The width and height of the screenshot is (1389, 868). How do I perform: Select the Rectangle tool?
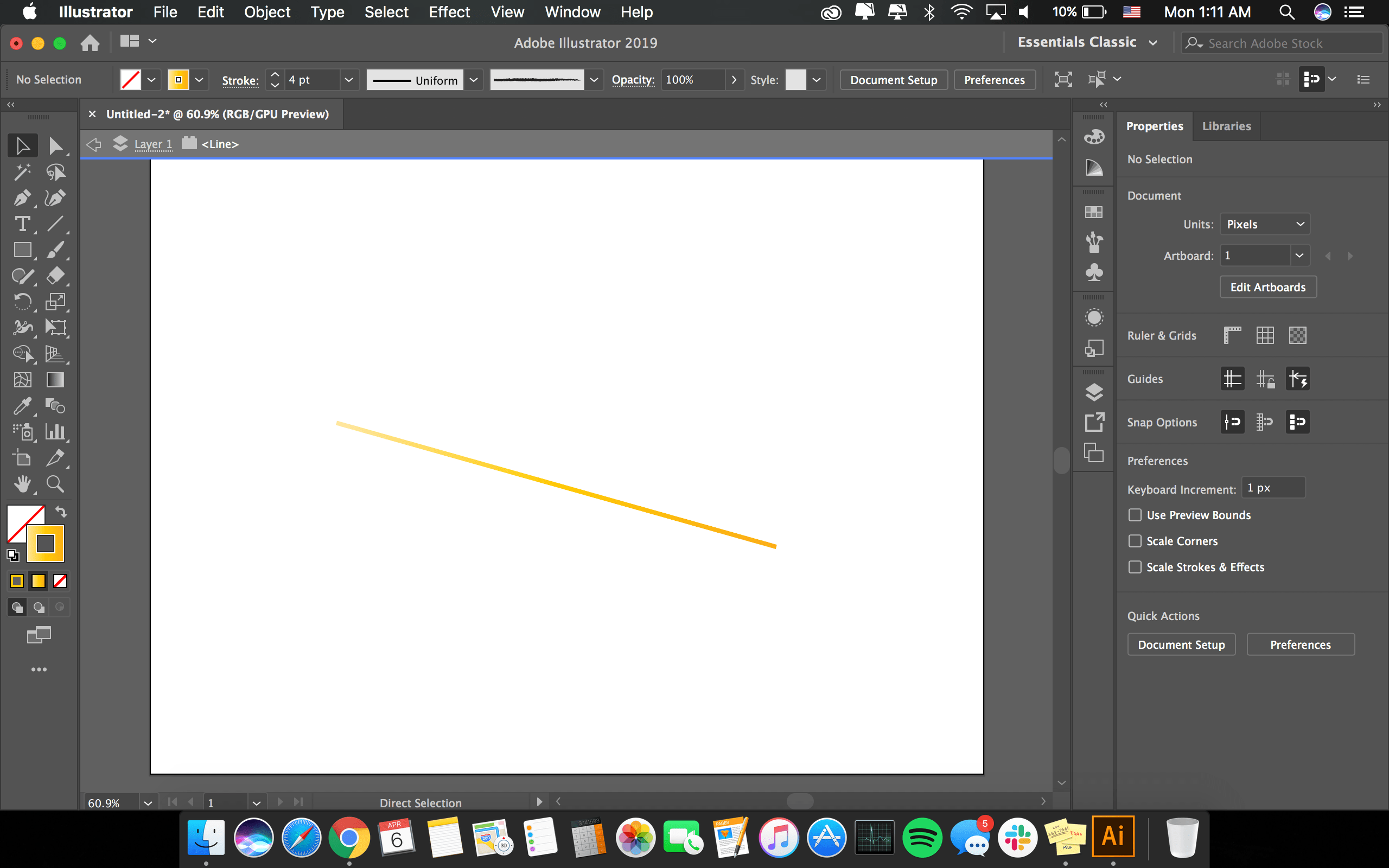point(23,250)
